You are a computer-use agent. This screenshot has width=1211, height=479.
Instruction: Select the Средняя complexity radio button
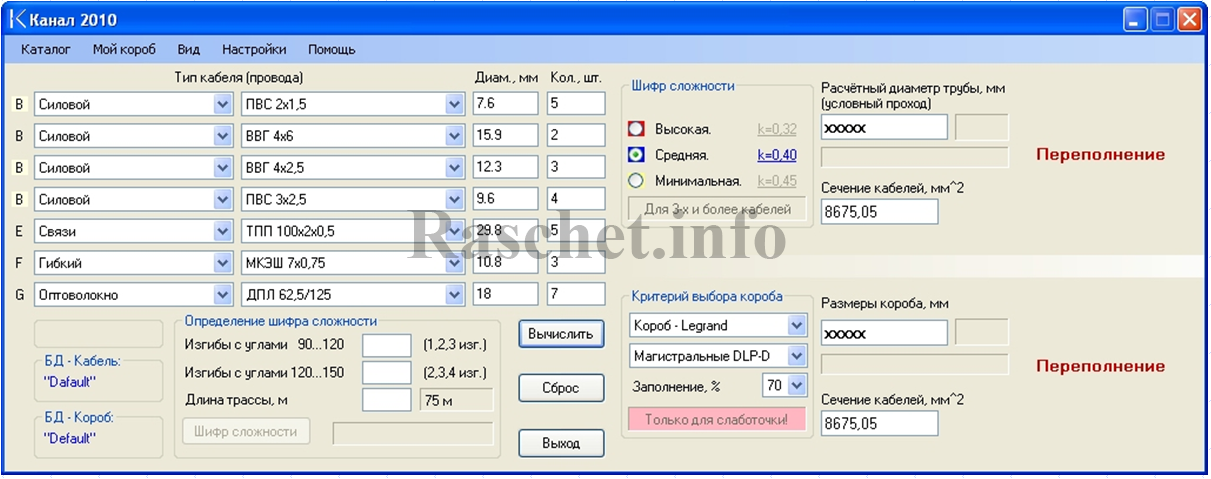tap(636, 155)
